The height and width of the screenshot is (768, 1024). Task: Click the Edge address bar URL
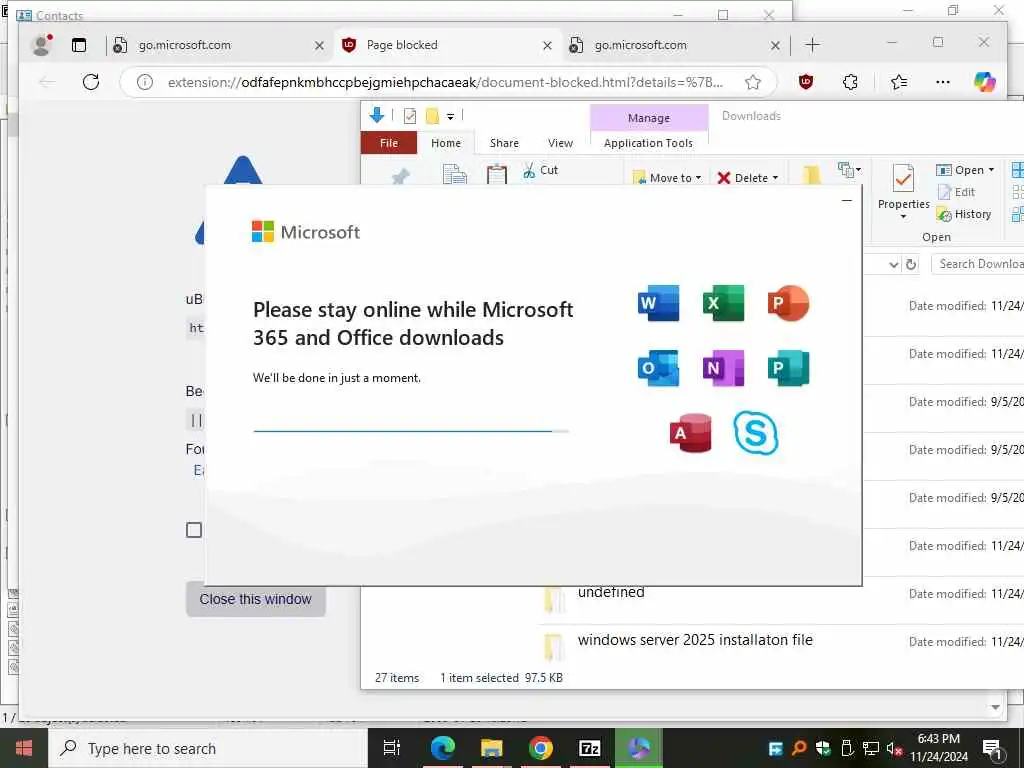pyautogui.click(x=445, y=82)
